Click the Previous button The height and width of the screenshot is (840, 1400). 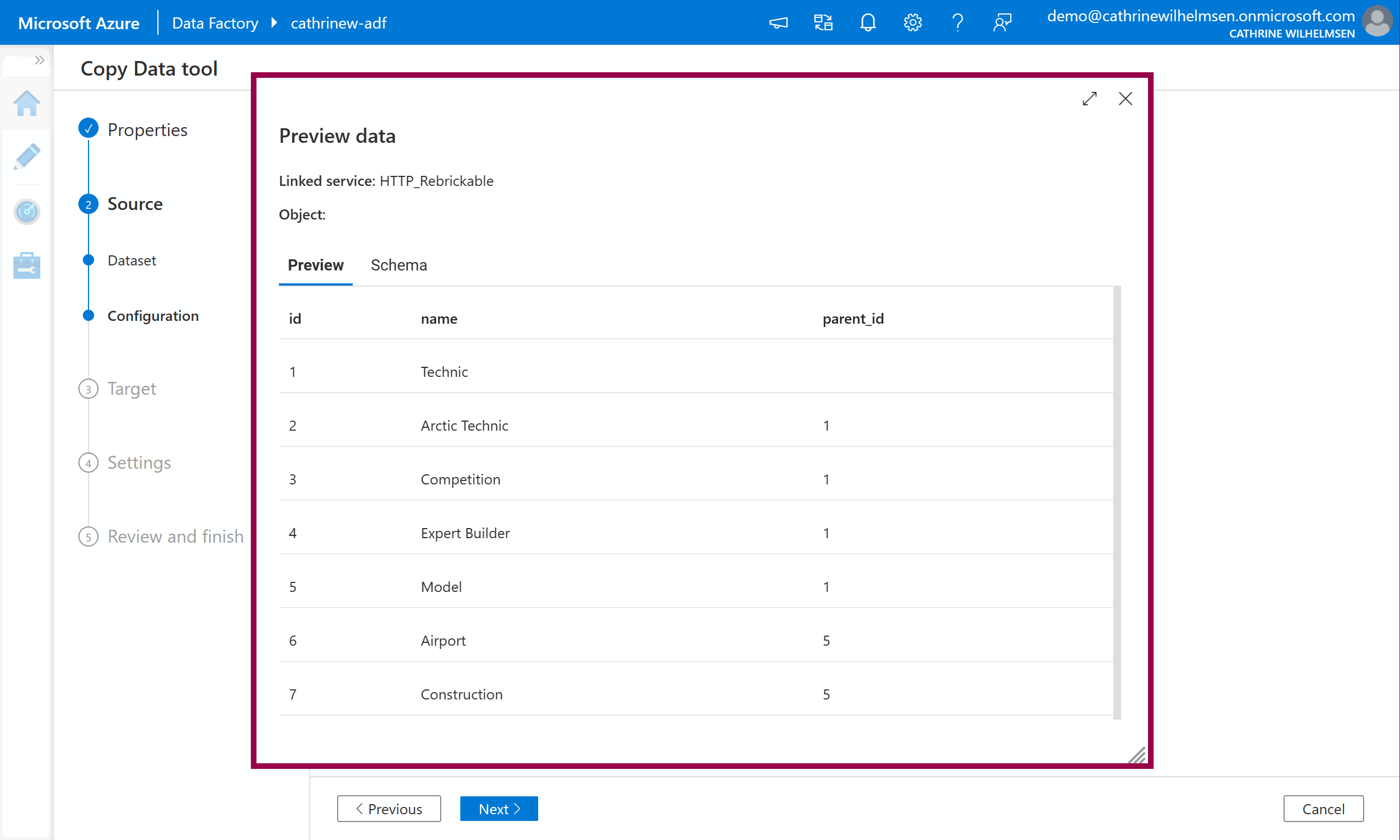(389, 808)
